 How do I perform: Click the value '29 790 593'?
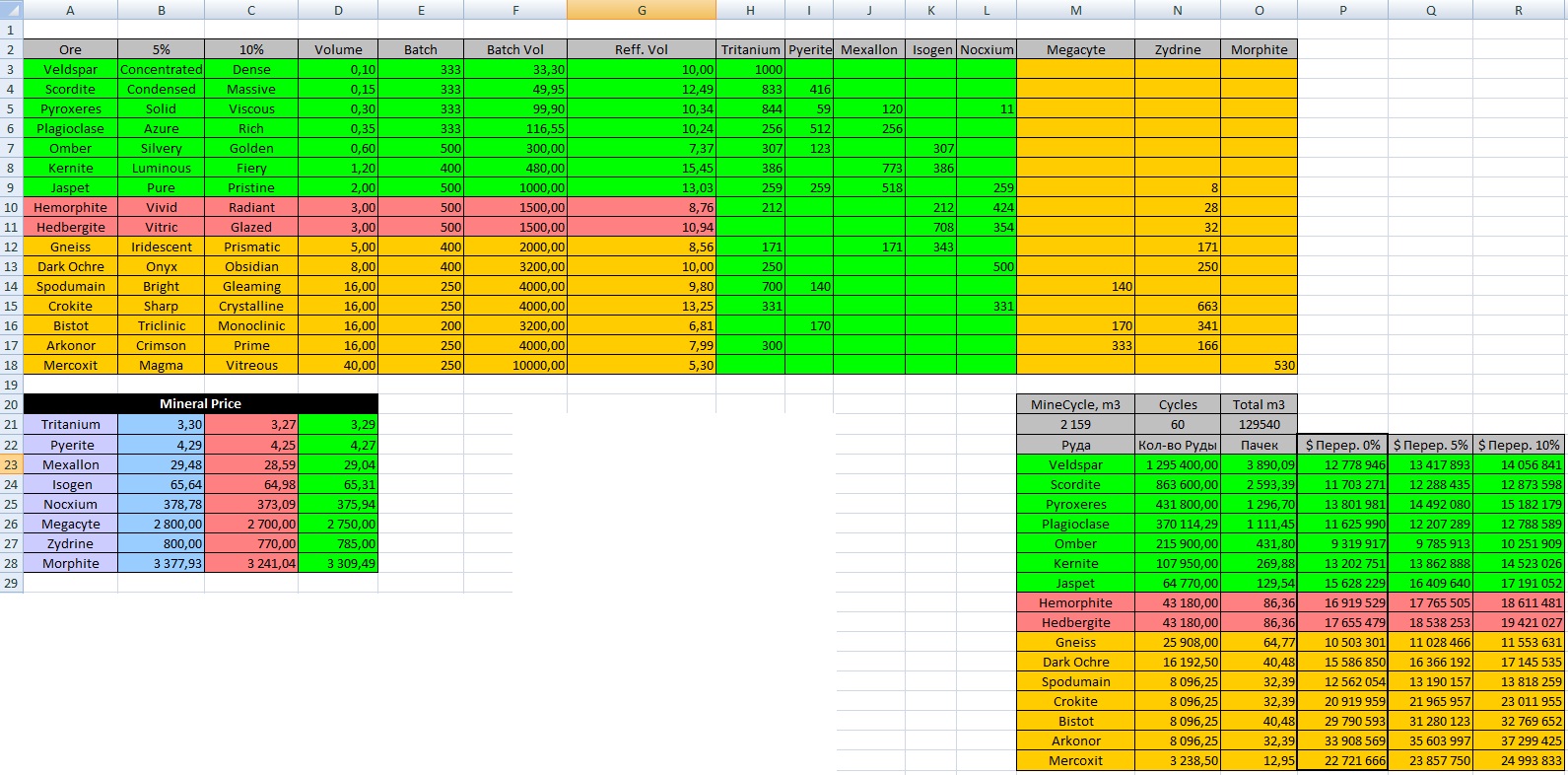click(1342, 721)
